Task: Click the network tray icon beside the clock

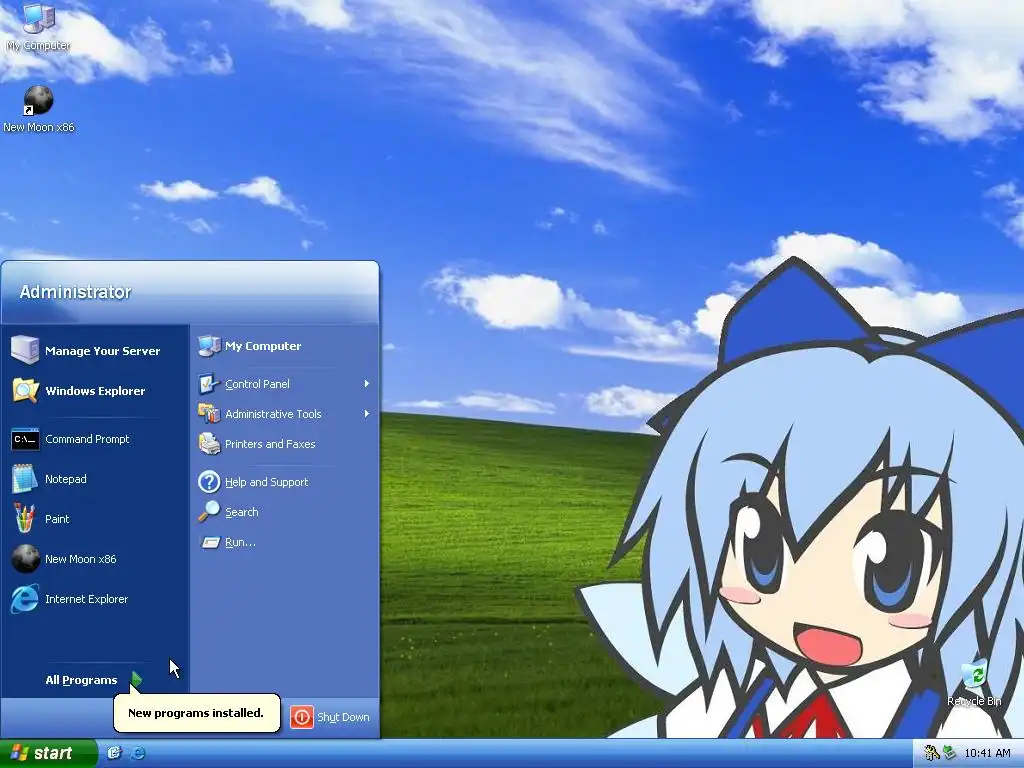Action: (950, 753)
